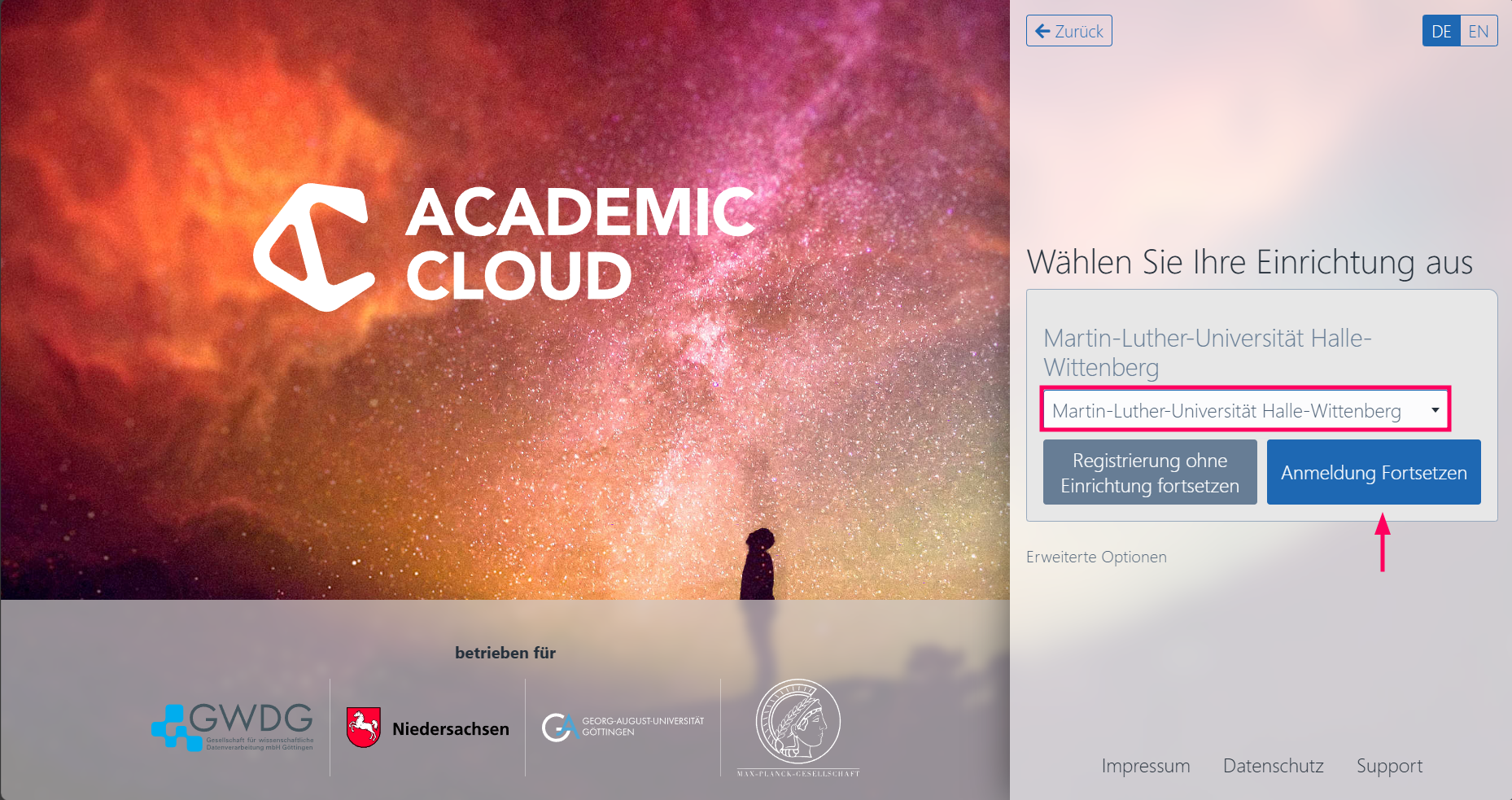
Task: Click the Academic Cloud logo icon
Action: pyautogui.click(x=314, y=247)
